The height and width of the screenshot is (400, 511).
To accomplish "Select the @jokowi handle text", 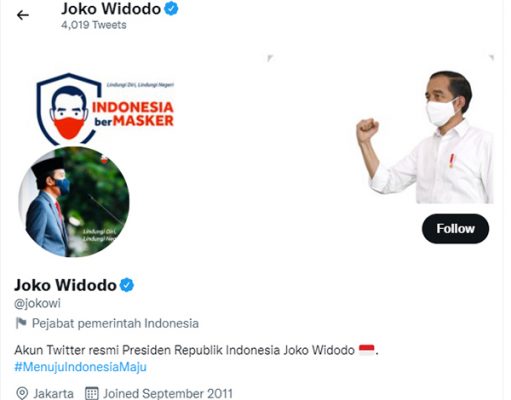I will pyautogui.click(x=37, y=303).
